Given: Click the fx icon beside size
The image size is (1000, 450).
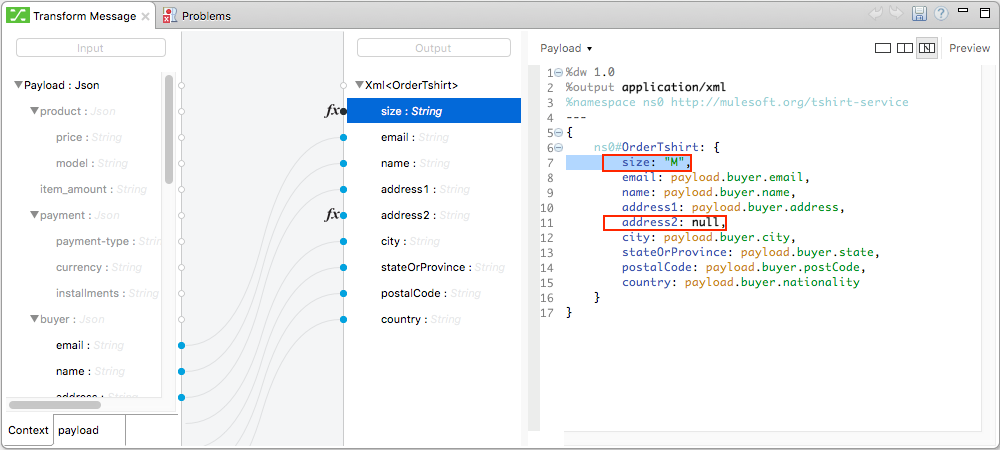Looking at the screenshot, I should tap(332, 111).
